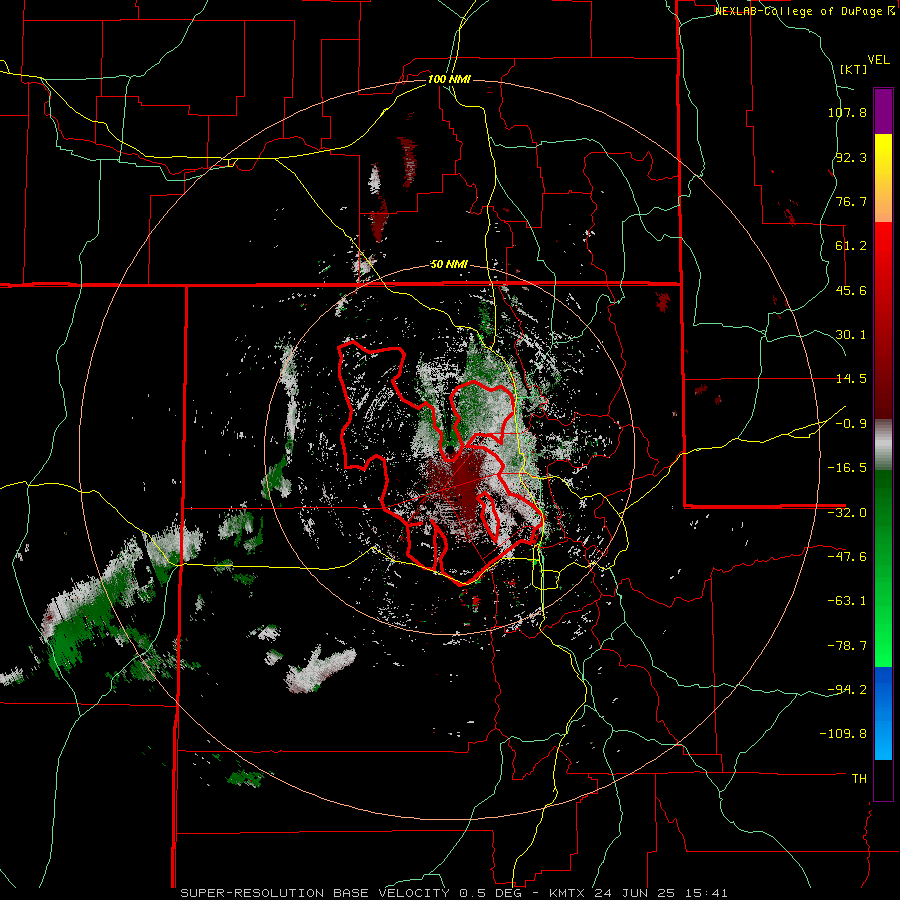Click the [KT] units label

(854, 69)
